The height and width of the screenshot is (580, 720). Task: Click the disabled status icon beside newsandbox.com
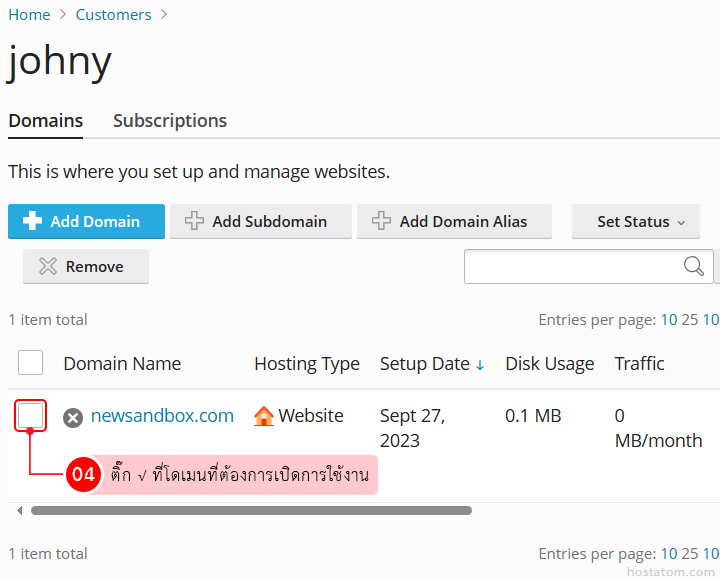point(73,417)
